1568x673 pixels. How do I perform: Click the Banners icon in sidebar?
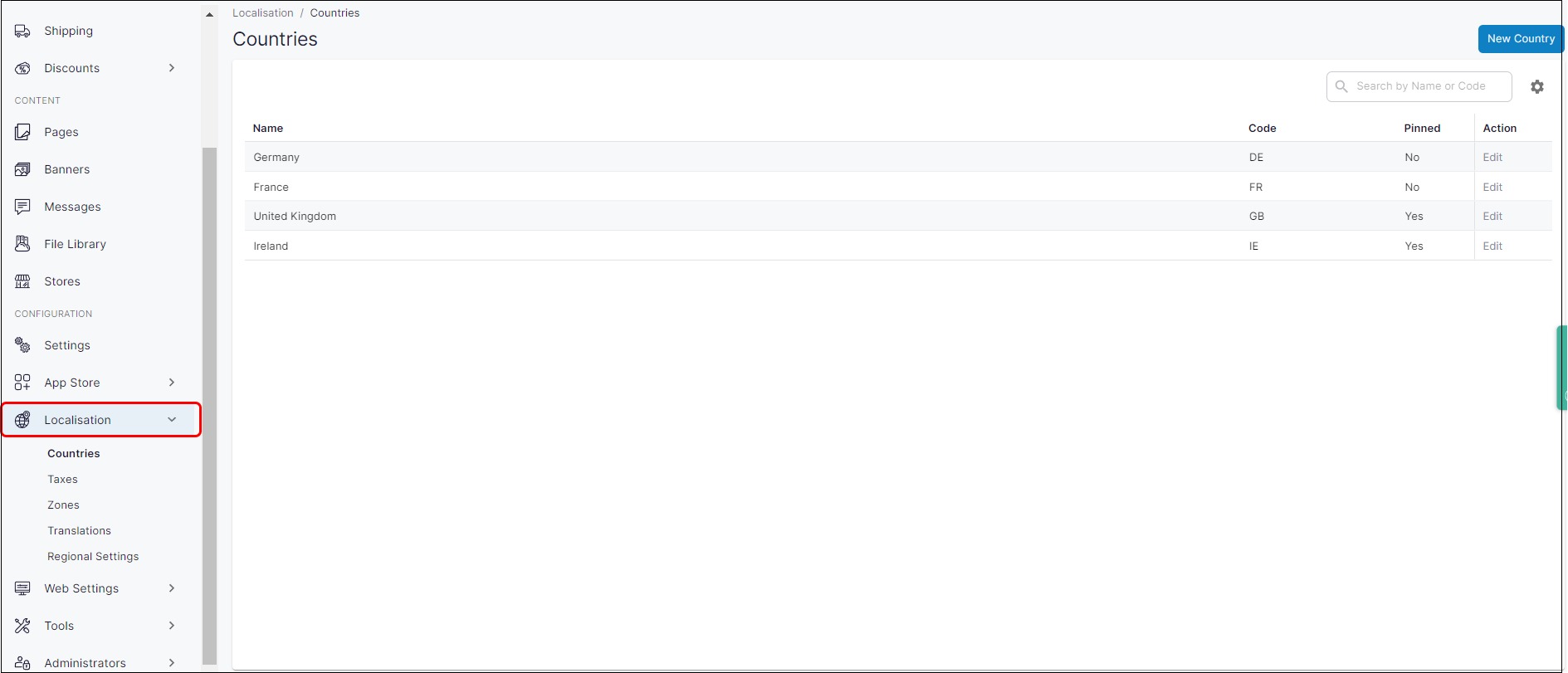click(22, 169)
